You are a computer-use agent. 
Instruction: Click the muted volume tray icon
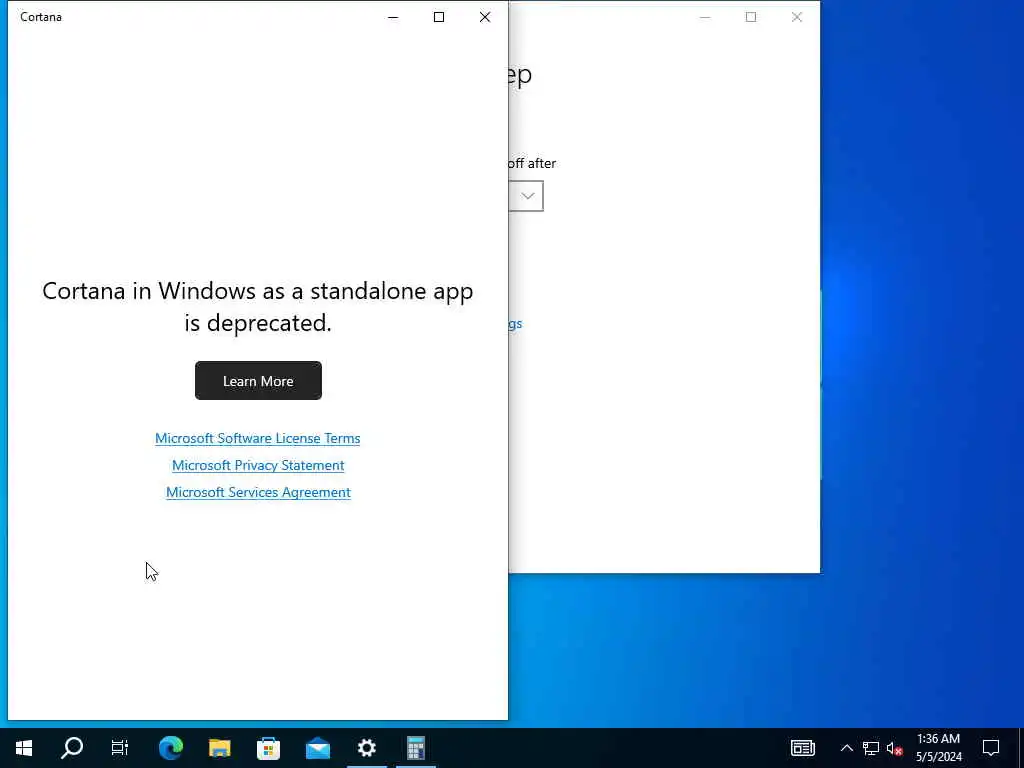(x=894, y=748)
